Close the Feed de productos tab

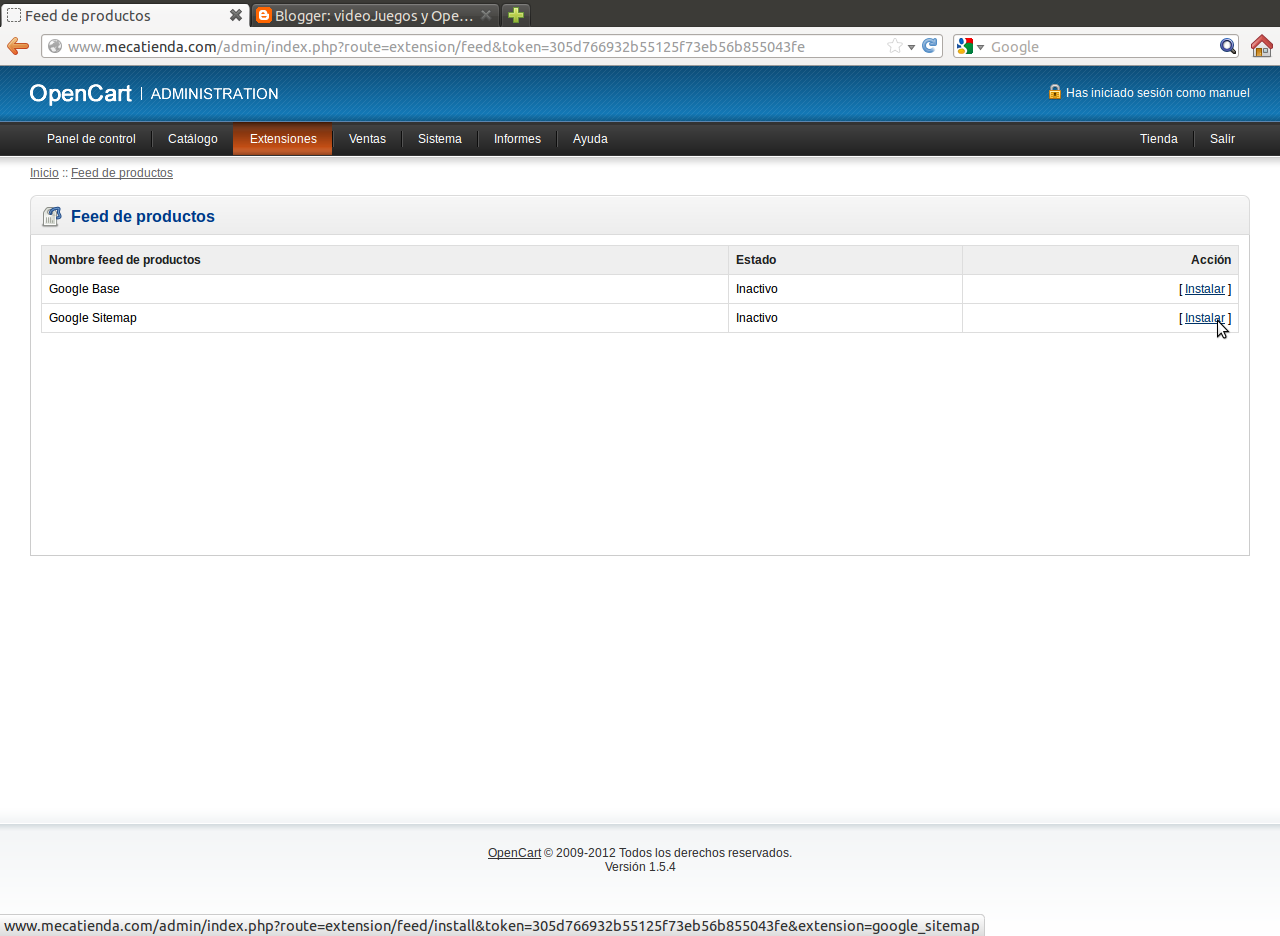(x=236, y=15)
